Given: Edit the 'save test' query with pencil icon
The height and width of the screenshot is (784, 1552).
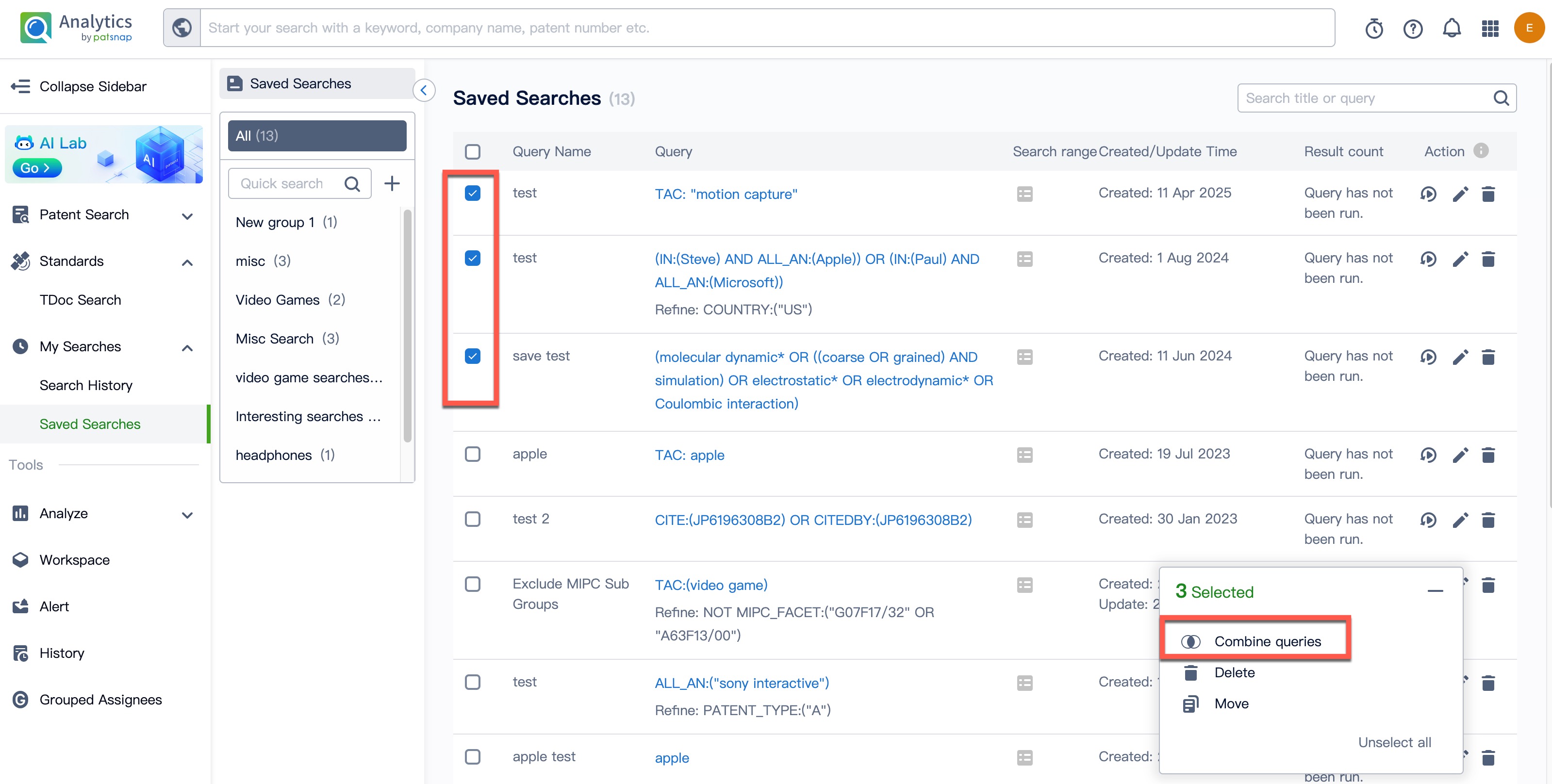Looking at the screenshot, I should pos(1460,358).
